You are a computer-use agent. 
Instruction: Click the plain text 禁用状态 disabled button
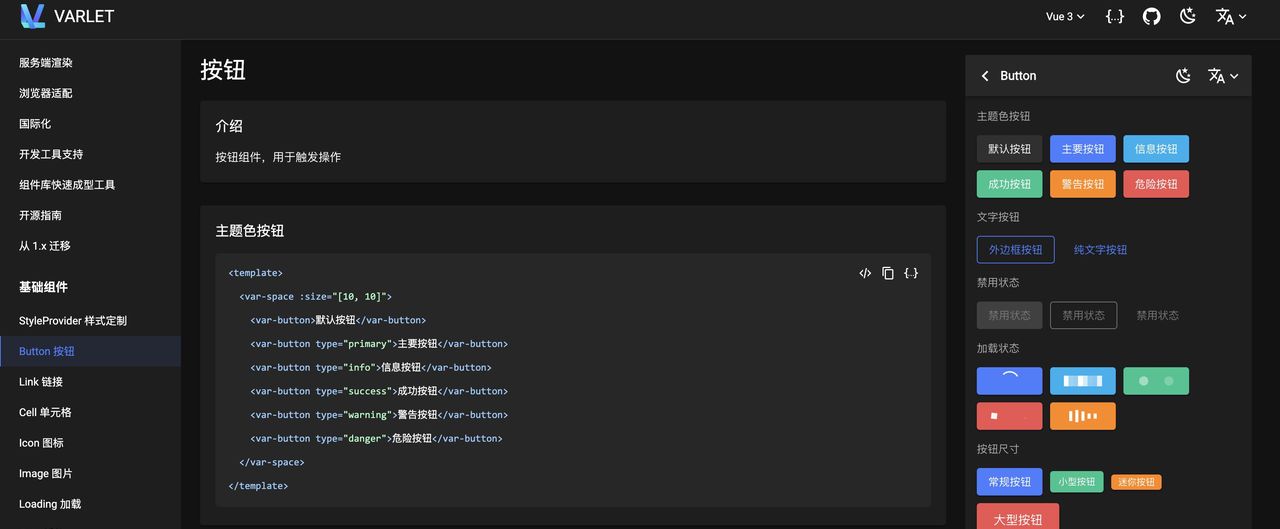(1157, 315)
